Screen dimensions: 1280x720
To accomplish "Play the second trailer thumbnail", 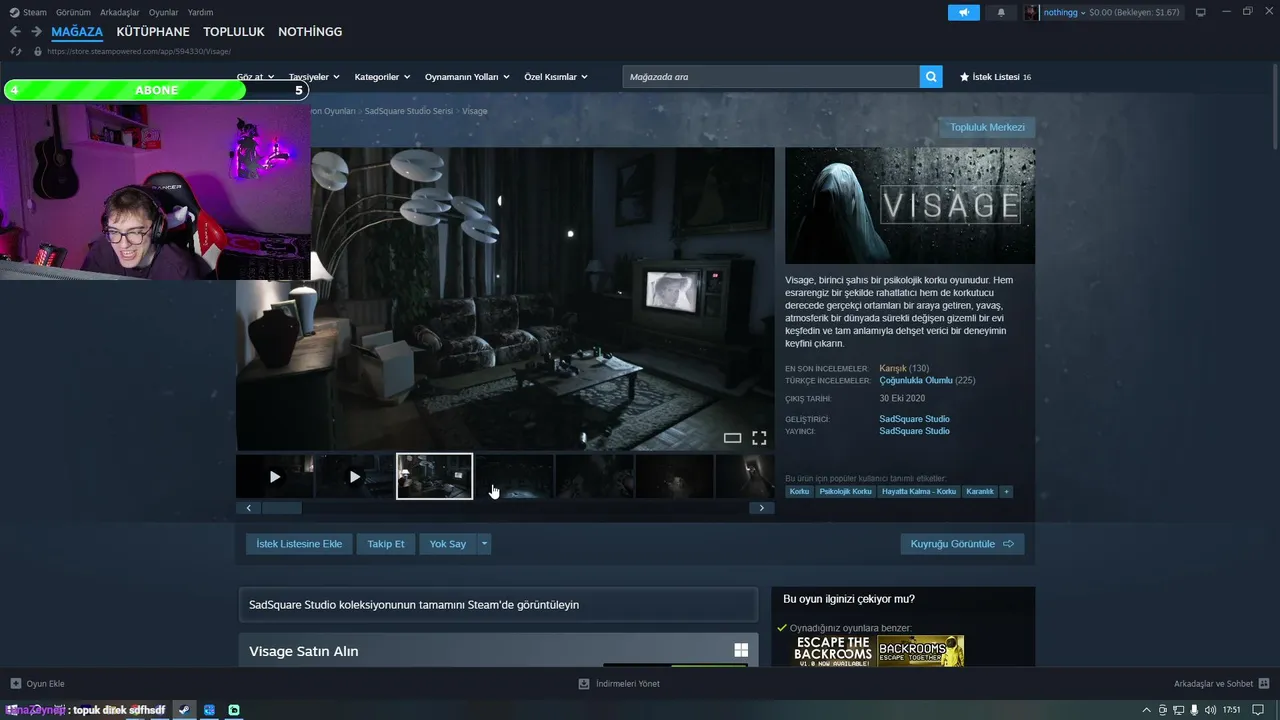I will 354,477.
